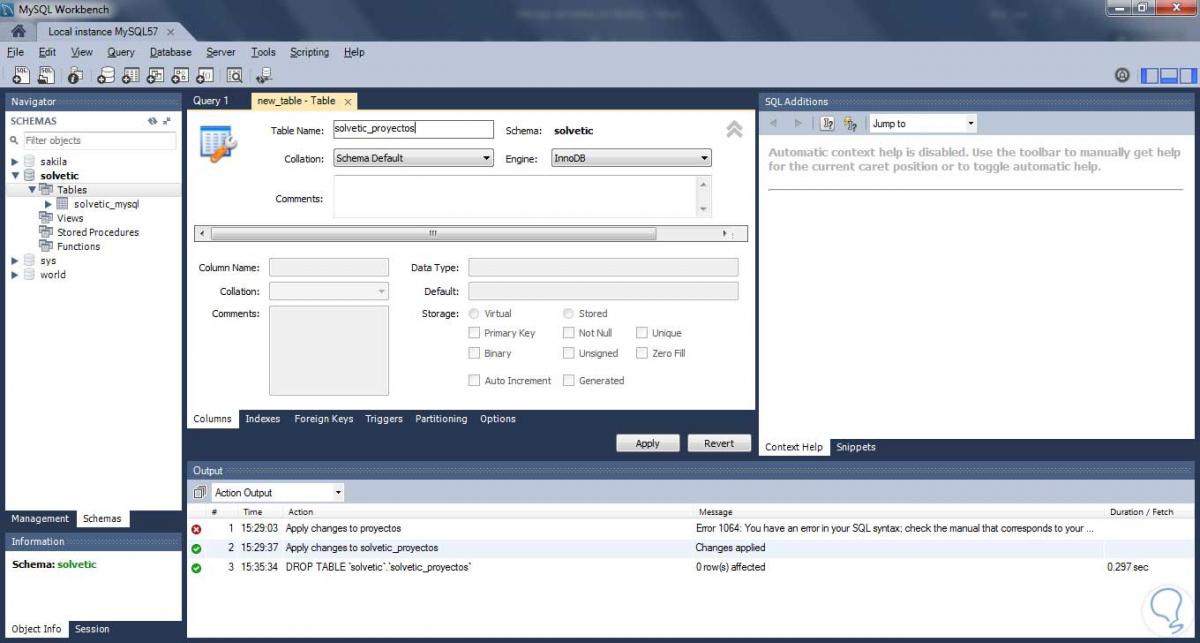The image size is (1200, 643).
Task: Open the Query menu
Action: point(121,52)
